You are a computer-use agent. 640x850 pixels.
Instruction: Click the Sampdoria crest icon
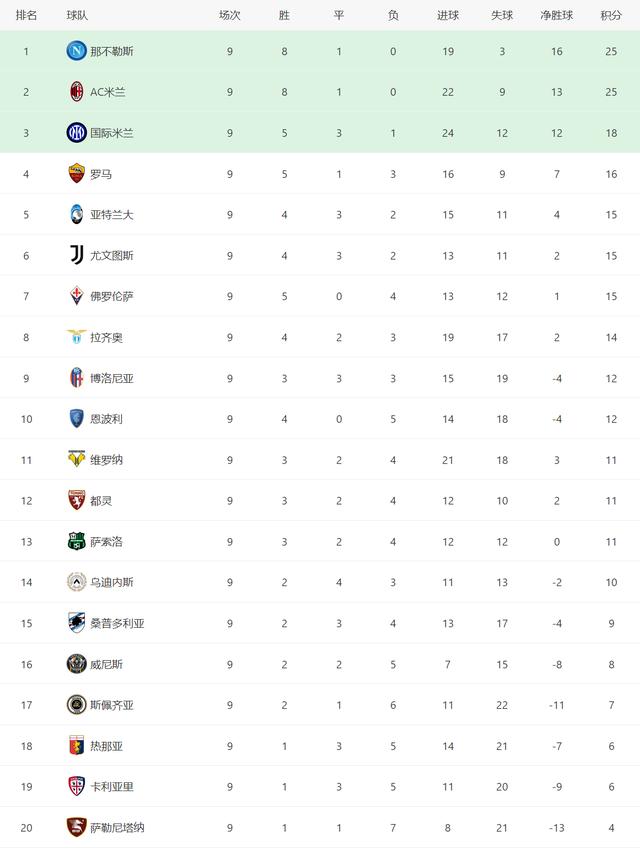pyautogui.click(x=76, y=623)
